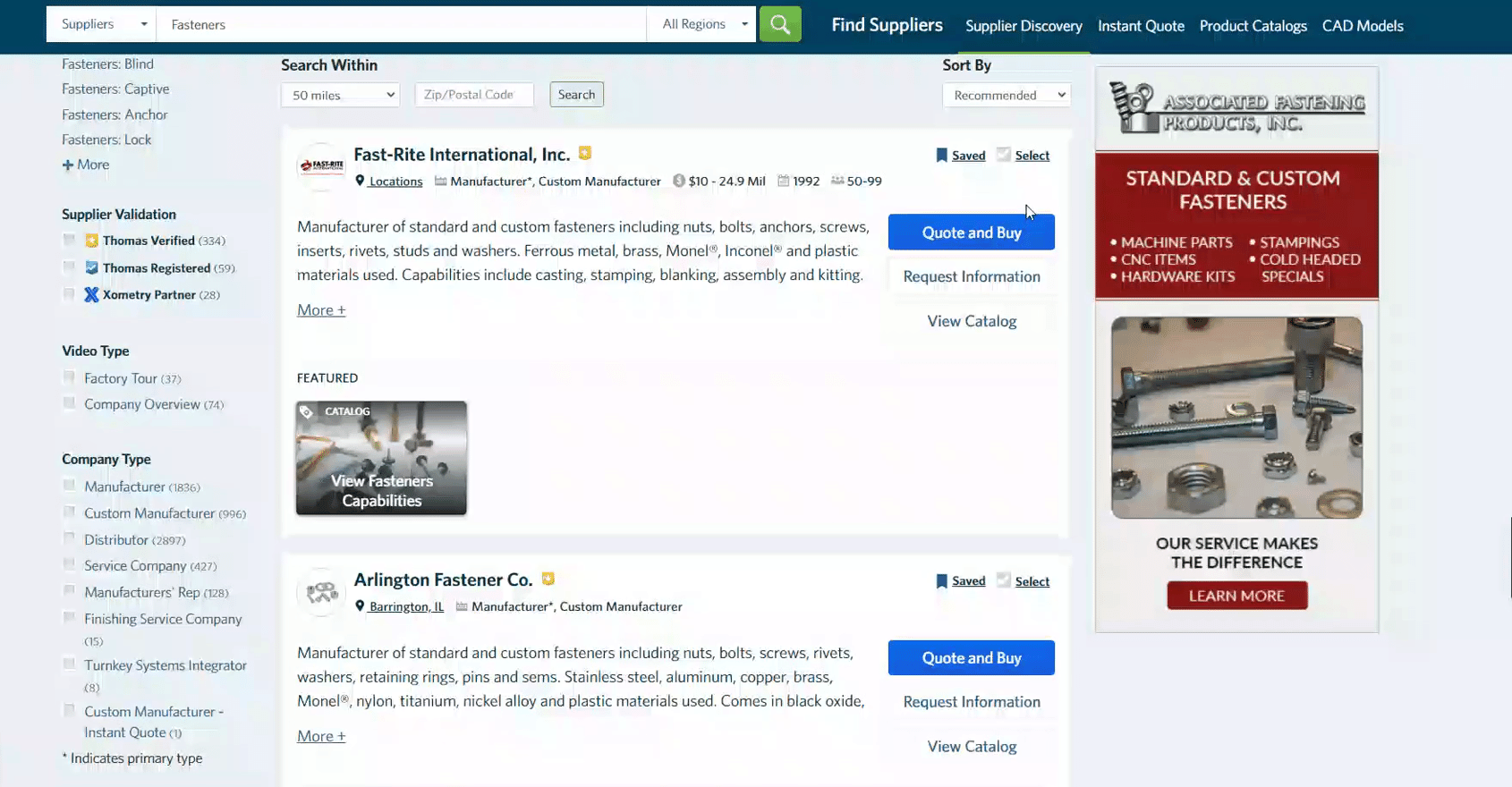Click the revenue dollar icon for Fast-Rite
Image resolution: width=1512 pixels, height=787 pixels.
(679, 181)
